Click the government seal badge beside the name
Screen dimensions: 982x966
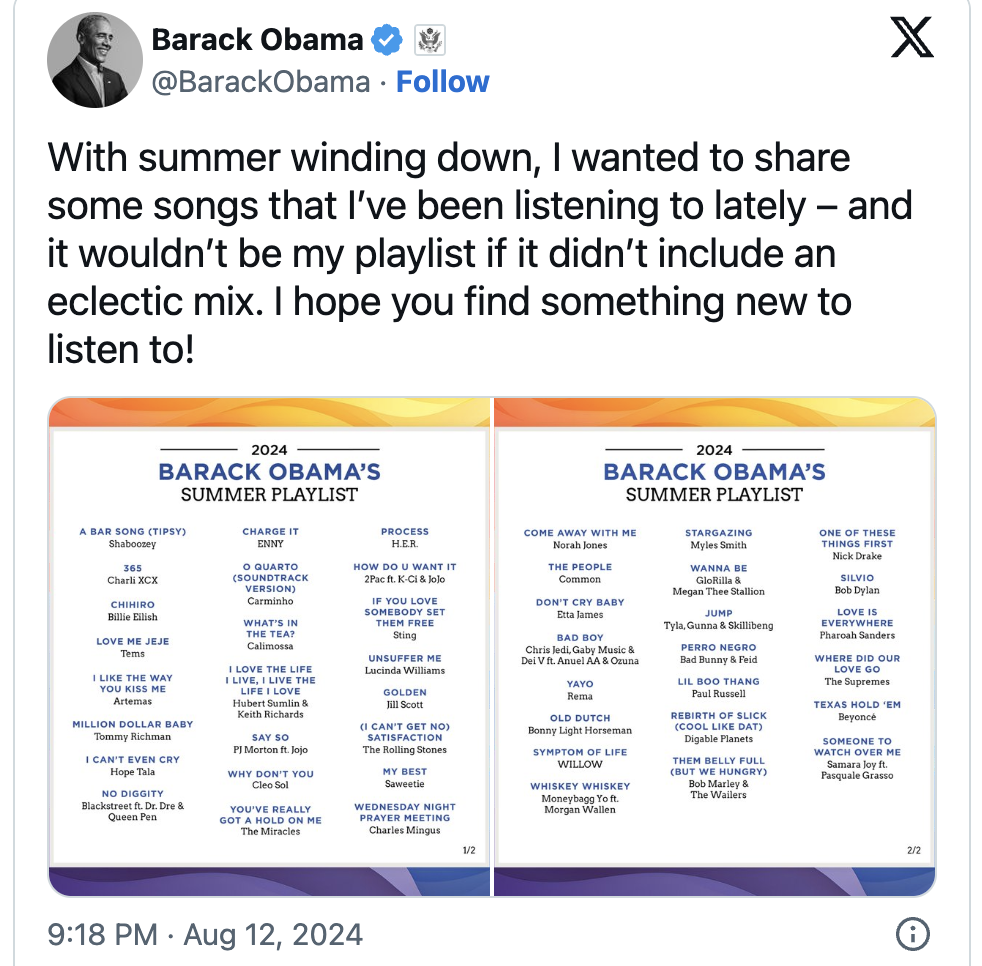430,40
